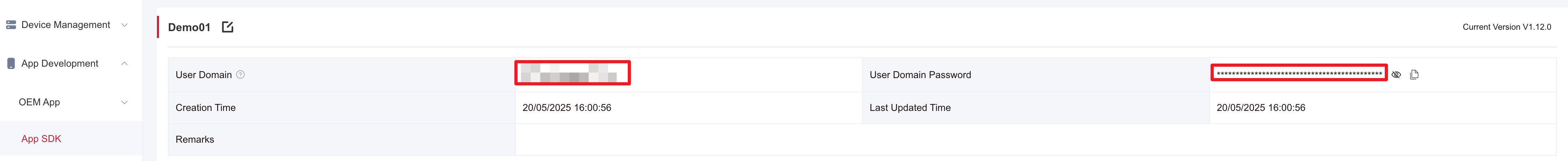The width and height of the screenshot is (1568, 161).
Task: Select the Last Updated Time value
Action: [1261, 107]
